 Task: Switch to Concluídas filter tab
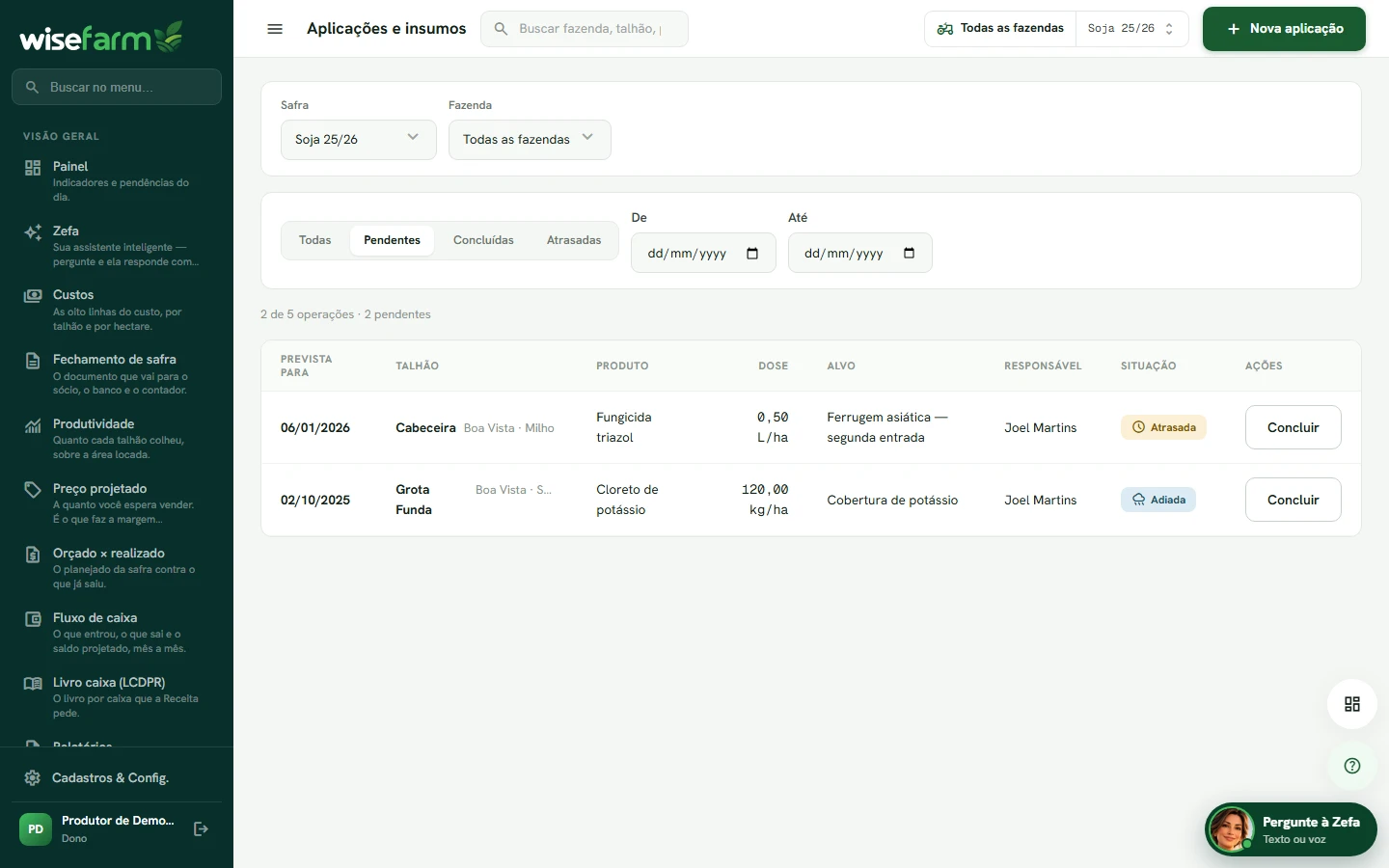(x=483, y=240)
